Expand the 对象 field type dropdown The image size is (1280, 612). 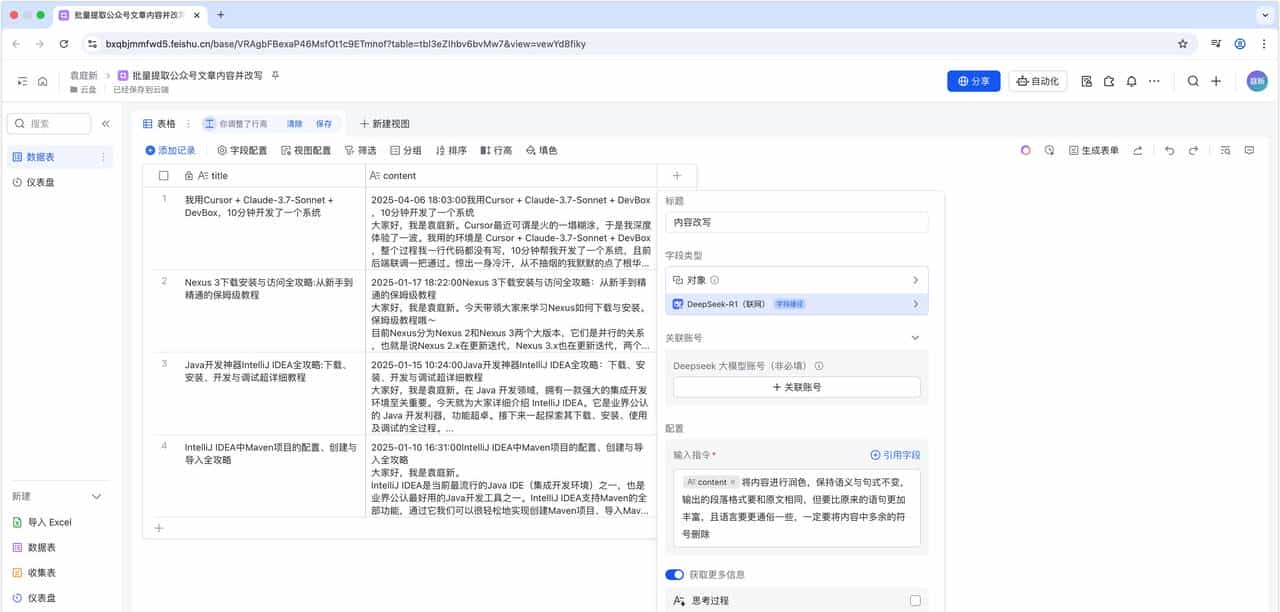click(797, 280)
